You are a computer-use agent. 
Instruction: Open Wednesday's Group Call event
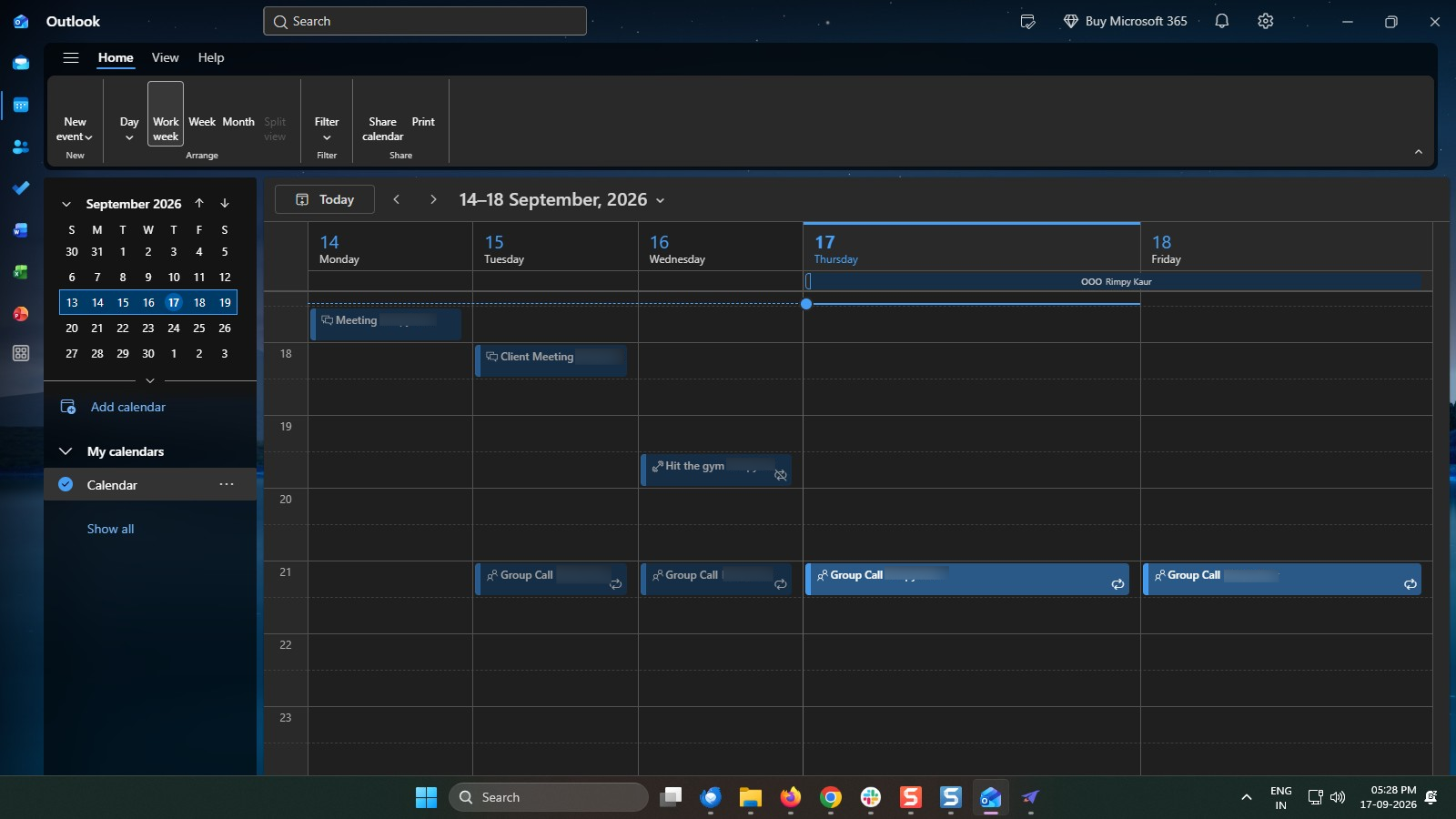[x=716, y=579]
